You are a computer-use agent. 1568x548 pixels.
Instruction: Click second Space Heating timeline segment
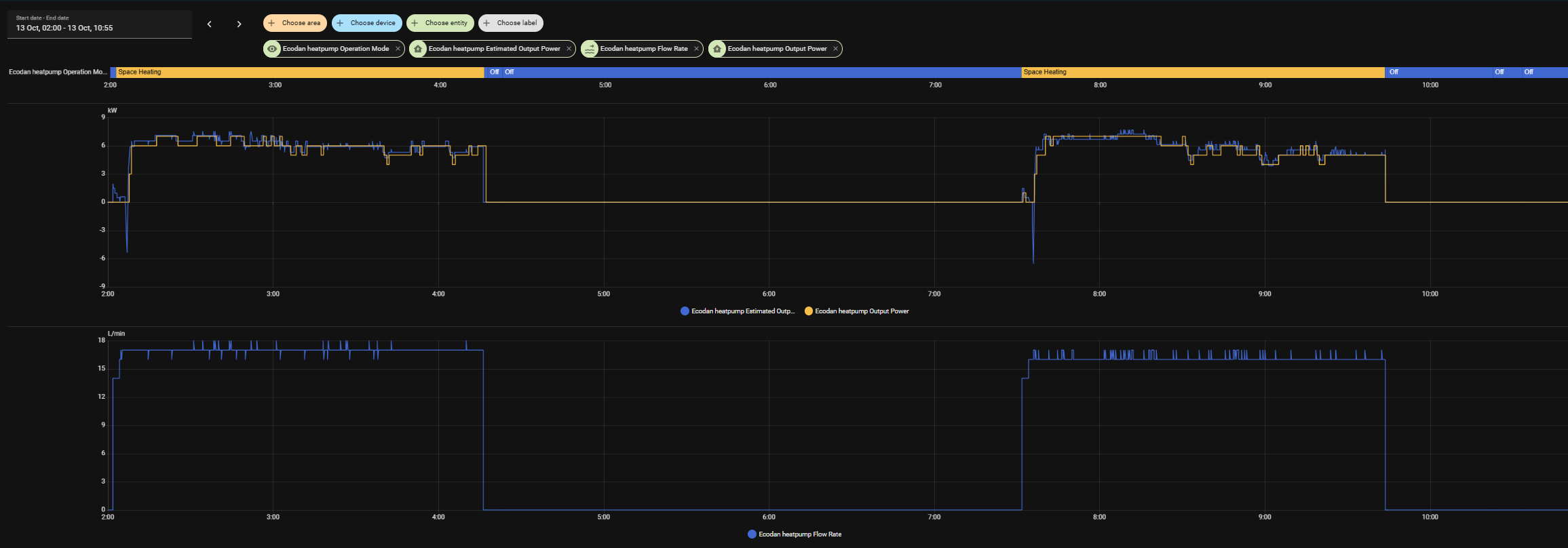tap(1203, 72)
